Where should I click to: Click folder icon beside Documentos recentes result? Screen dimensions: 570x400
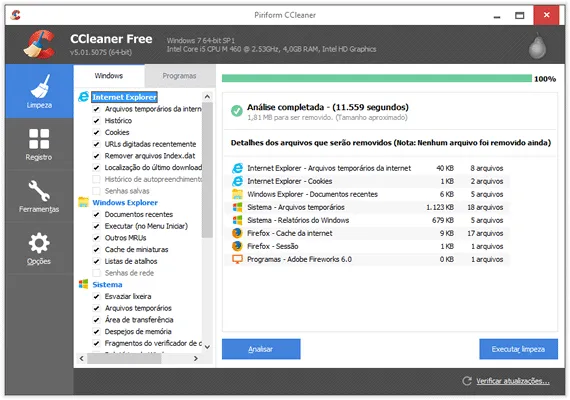click(x=237, y=194)
